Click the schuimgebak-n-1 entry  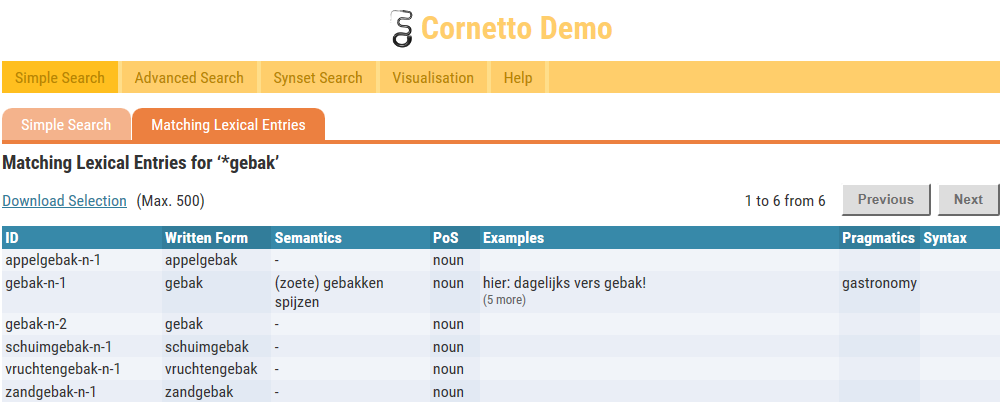coord(58,347)
